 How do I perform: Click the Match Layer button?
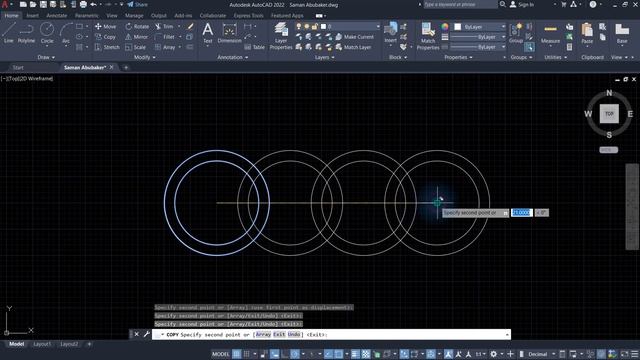click(x=353, y=47)
